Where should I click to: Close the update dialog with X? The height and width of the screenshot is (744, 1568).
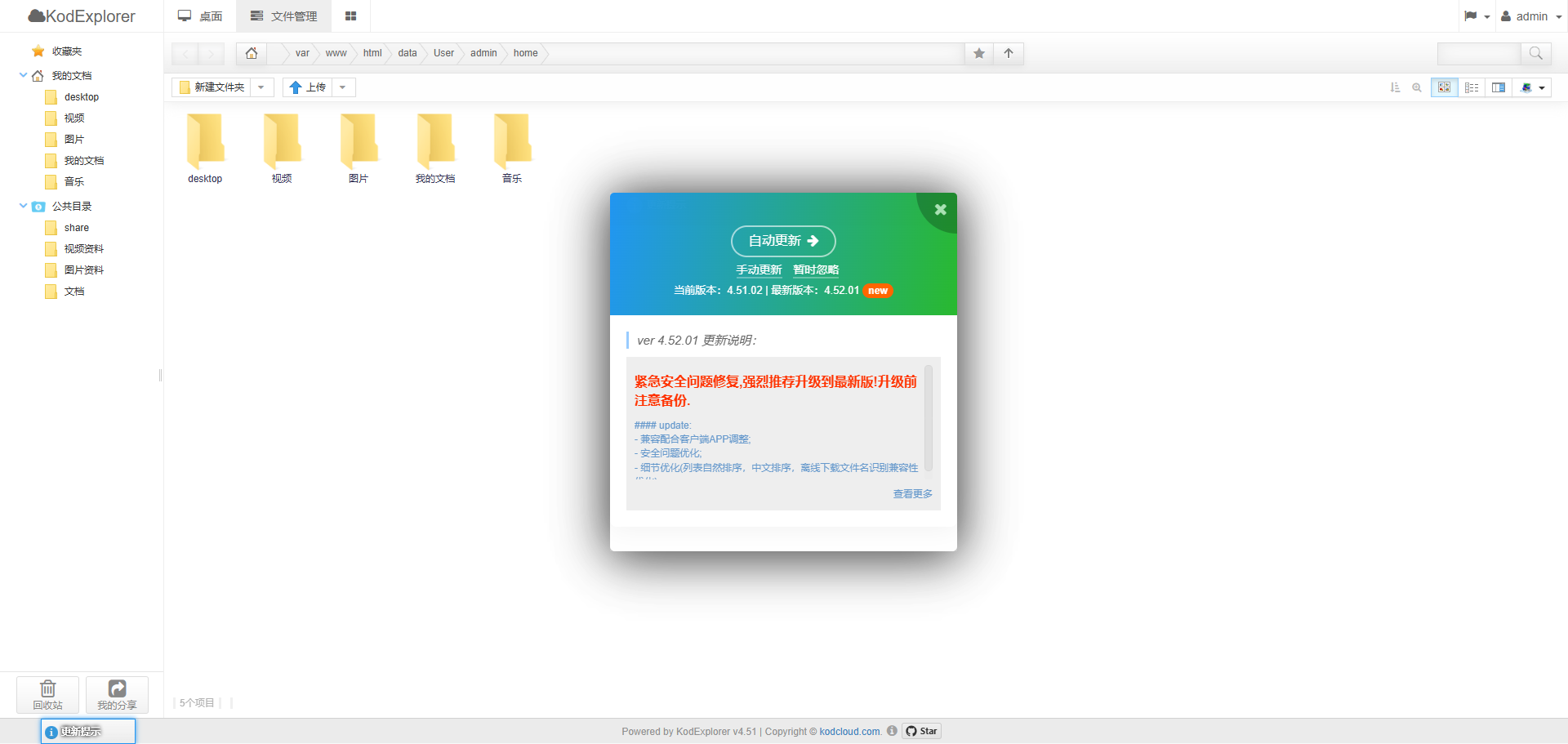941,209
